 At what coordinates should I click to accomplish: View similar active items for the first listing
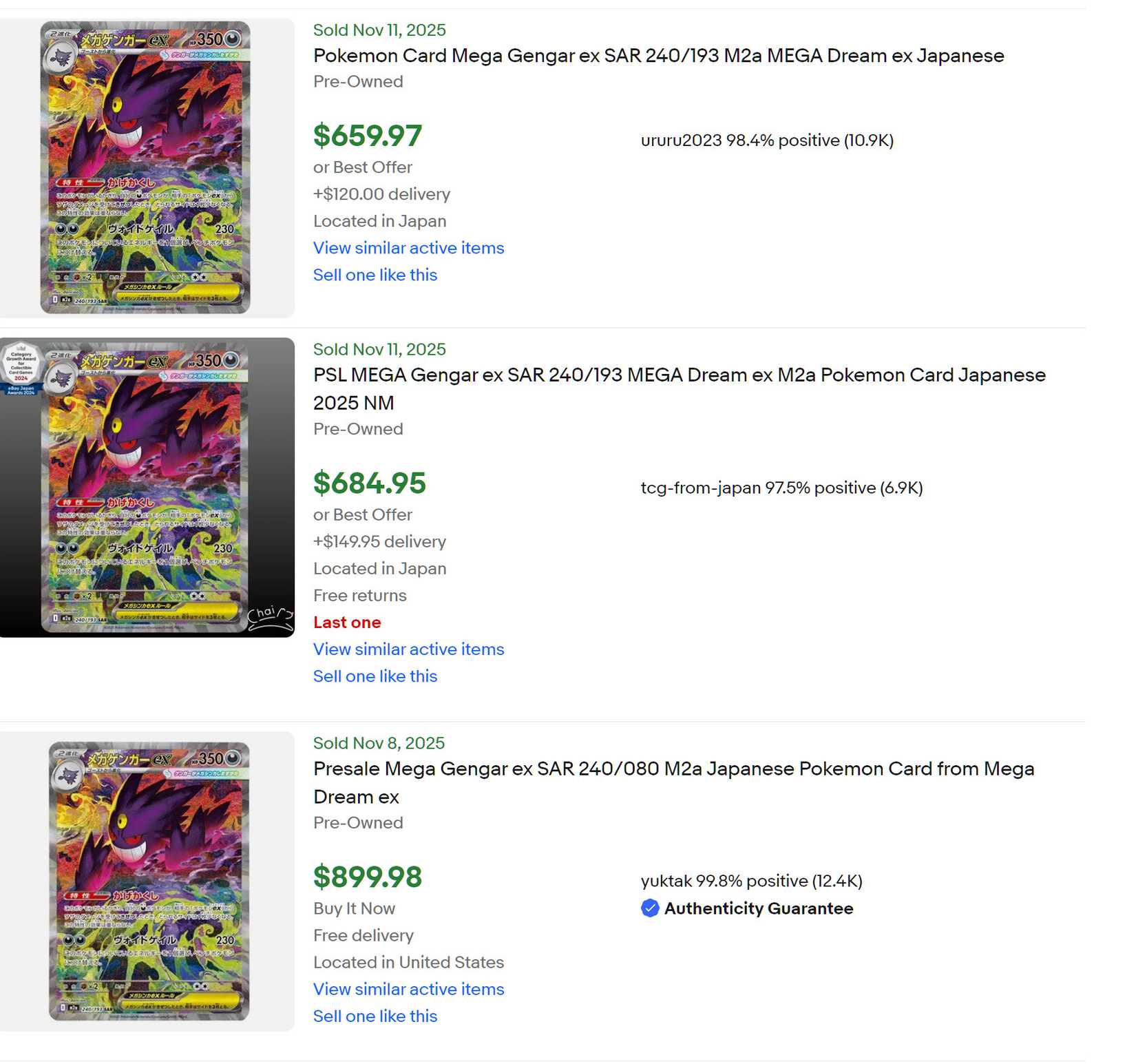(408, 249)
